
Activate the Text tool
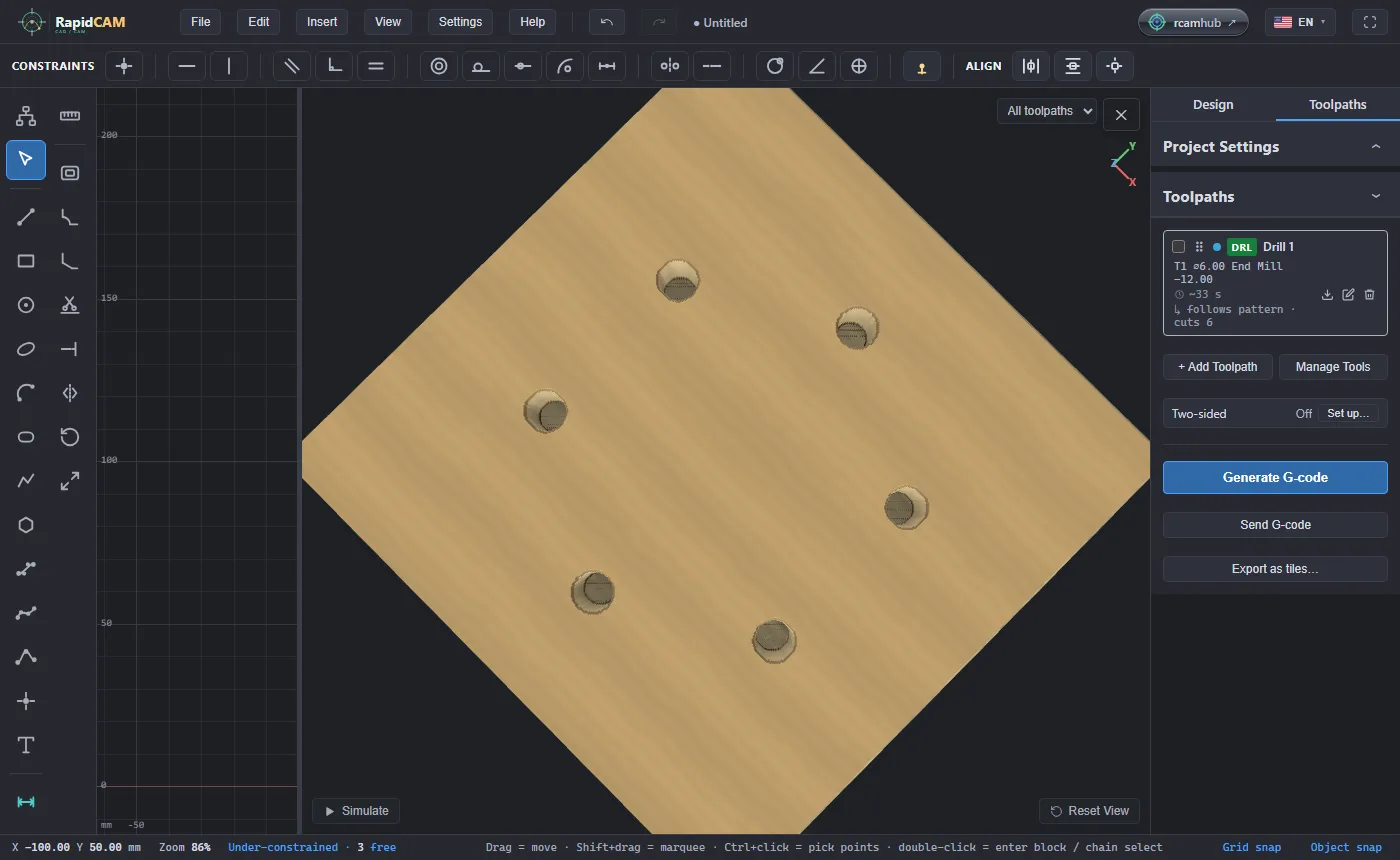click(x=26, y=745)
